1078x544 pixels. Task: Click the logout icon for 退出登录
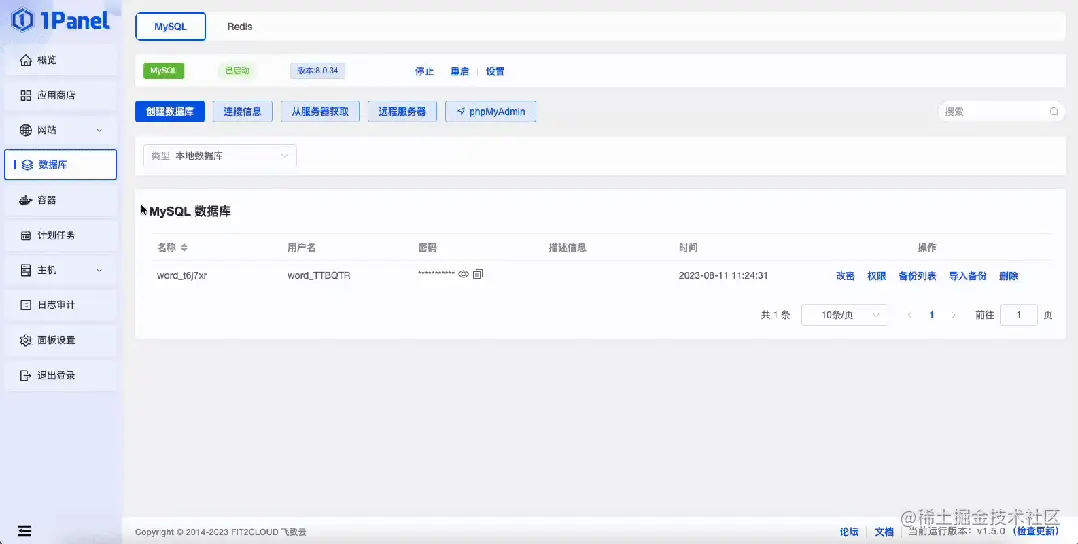(x=26, y=376)
